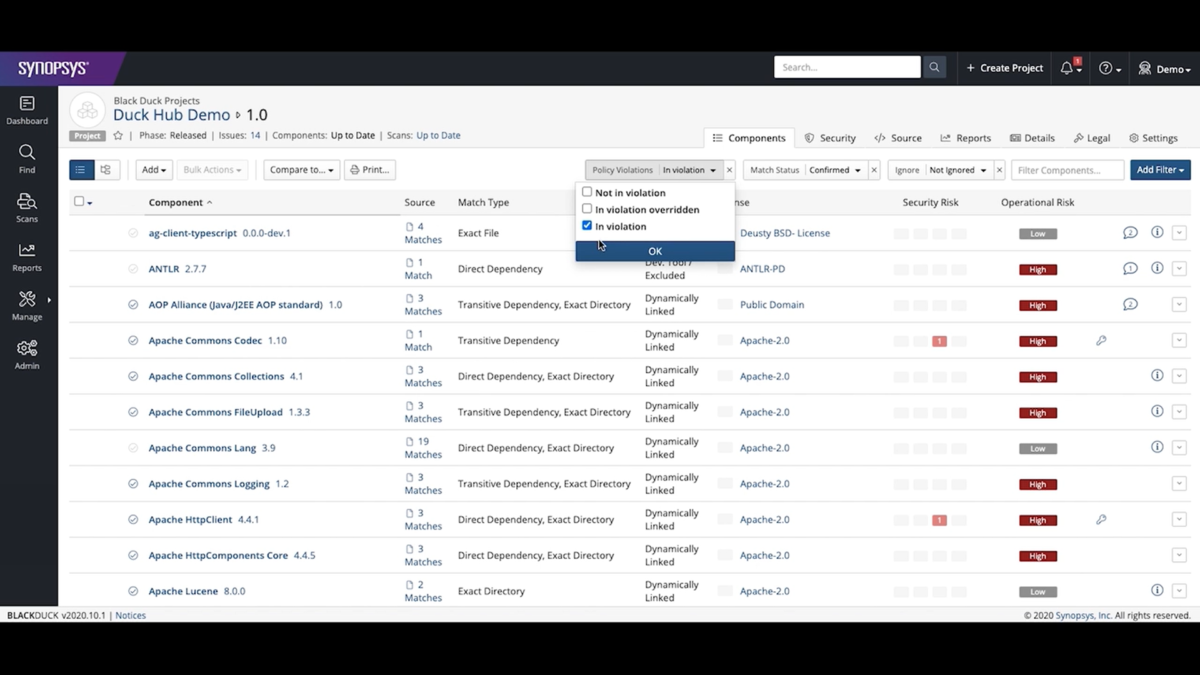Open the Find sidebar icon
1200x675 pixels.
tap(27, 159)
